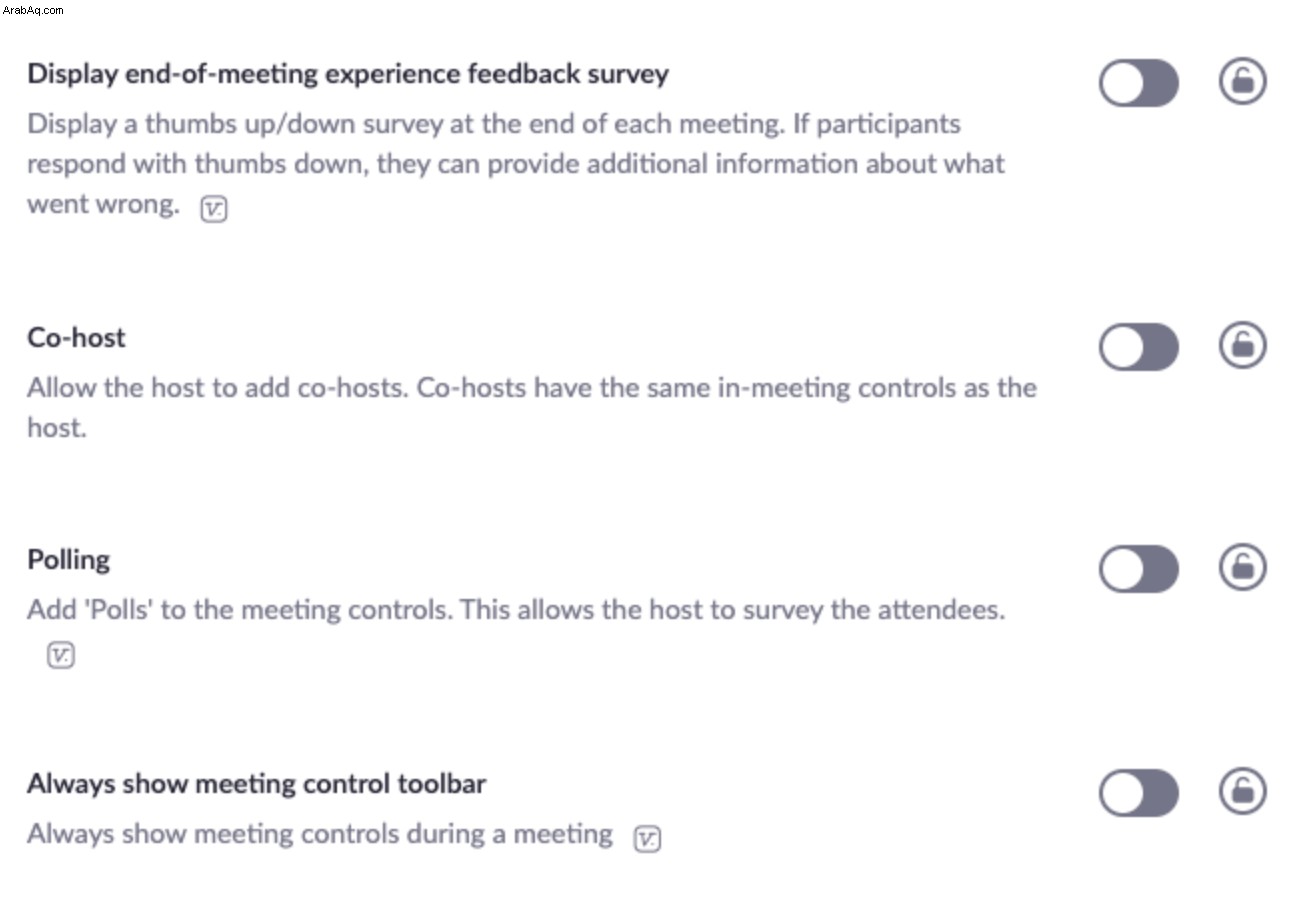Click 'Always show meeting controls during a meeting' text
Screen dimensions: 1312x924
(320, 833)
